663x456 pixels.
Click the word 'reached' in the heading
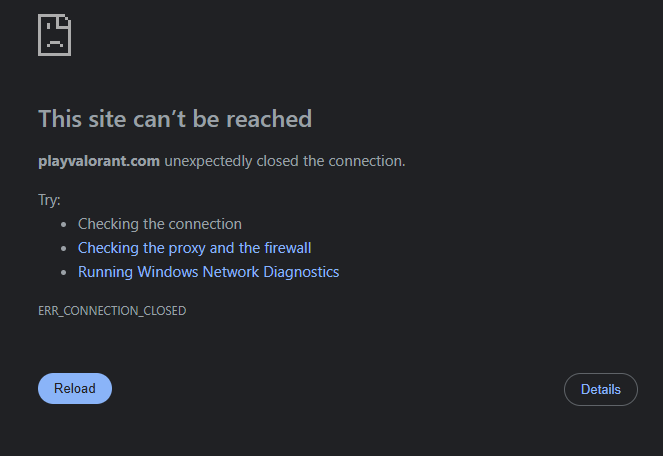[269, 118]
